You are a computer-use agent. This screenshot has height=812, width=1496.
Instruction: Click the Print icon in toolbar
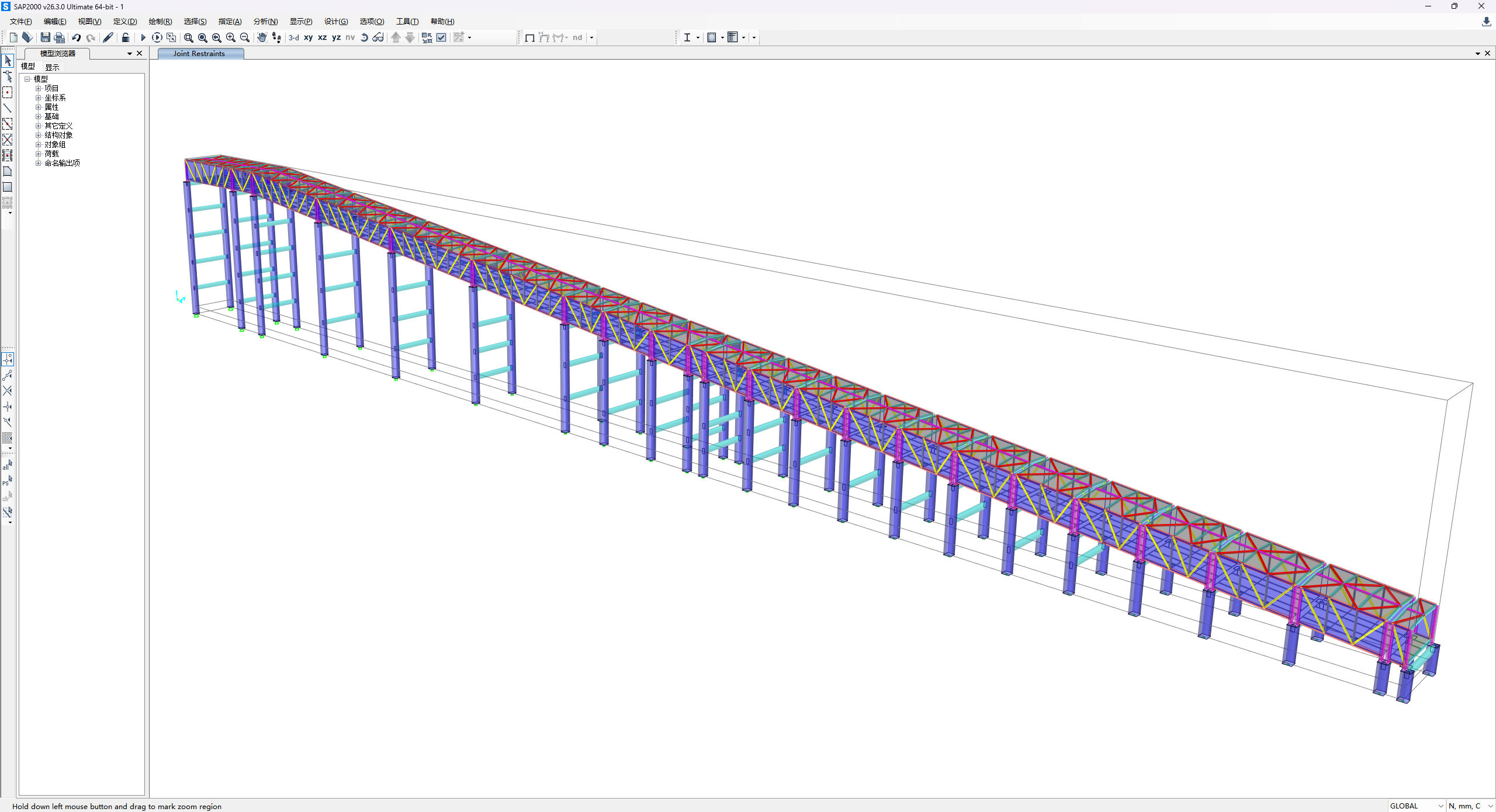click(59, 37)
